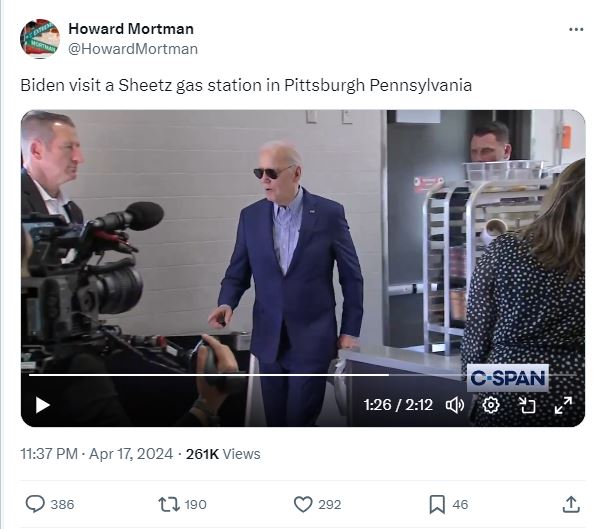Image resolution: width=602 pixels, height=529 pixels.
Task: Visit the @HowardMortman handle
Action: (x=133, y=49)
